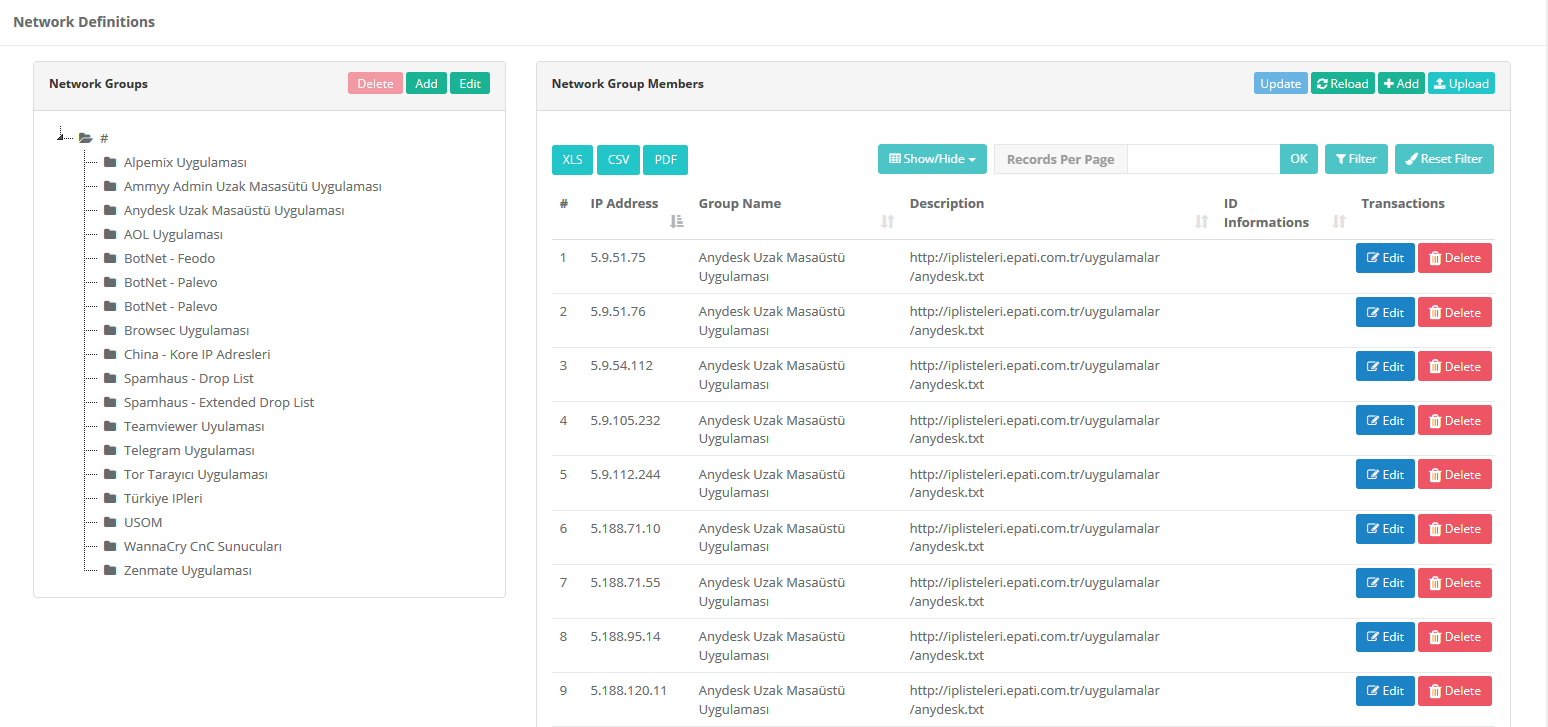This screenshot has width=1548, height=727.
Task: Delete the row with IP 5.9.54.112
Action: point(1455,366)
